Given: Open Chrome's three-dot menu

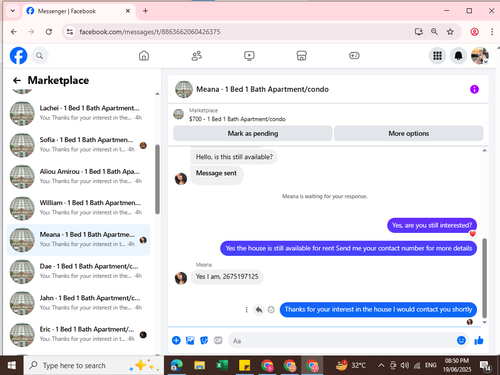Looking at the screenshot, I should click(492, 32).
